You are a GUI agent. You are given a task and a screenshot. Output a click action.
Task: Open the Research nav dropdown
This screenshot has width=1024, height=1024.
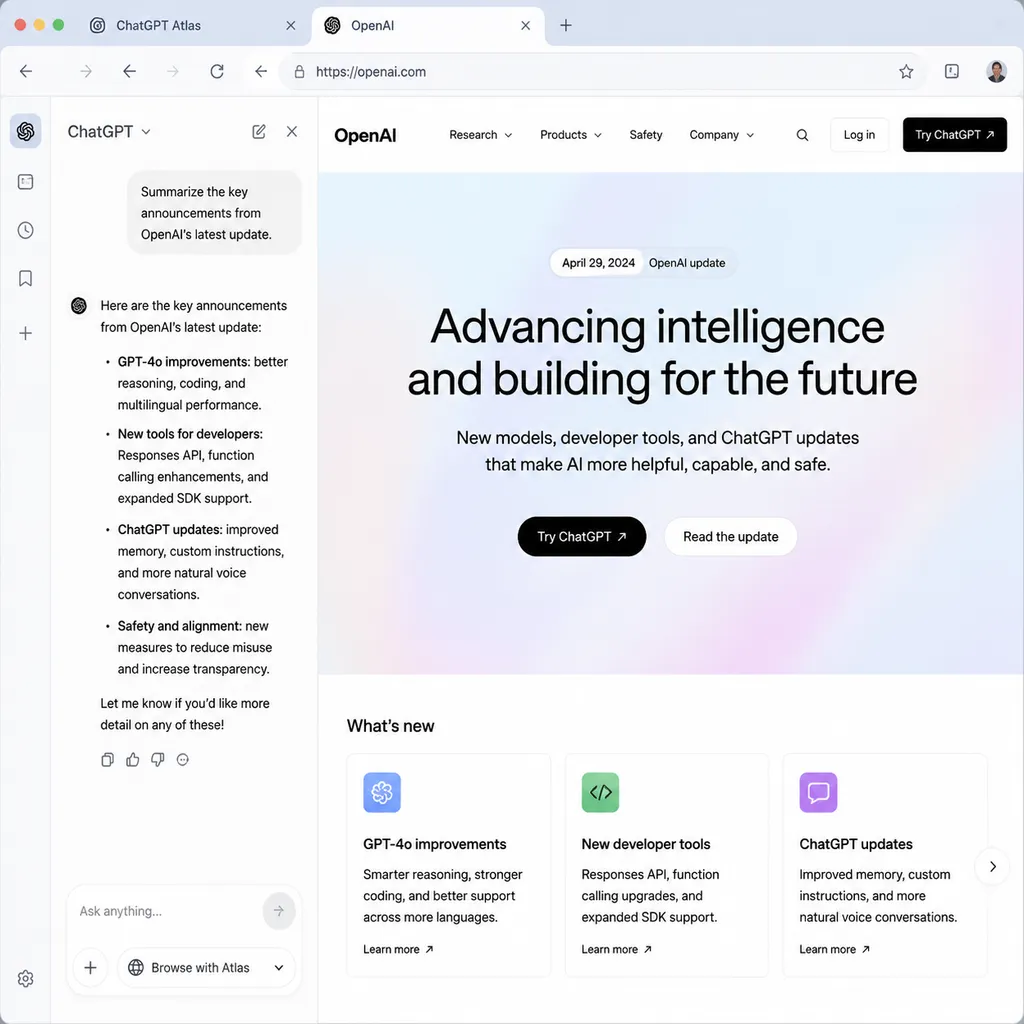click(481, 135)
